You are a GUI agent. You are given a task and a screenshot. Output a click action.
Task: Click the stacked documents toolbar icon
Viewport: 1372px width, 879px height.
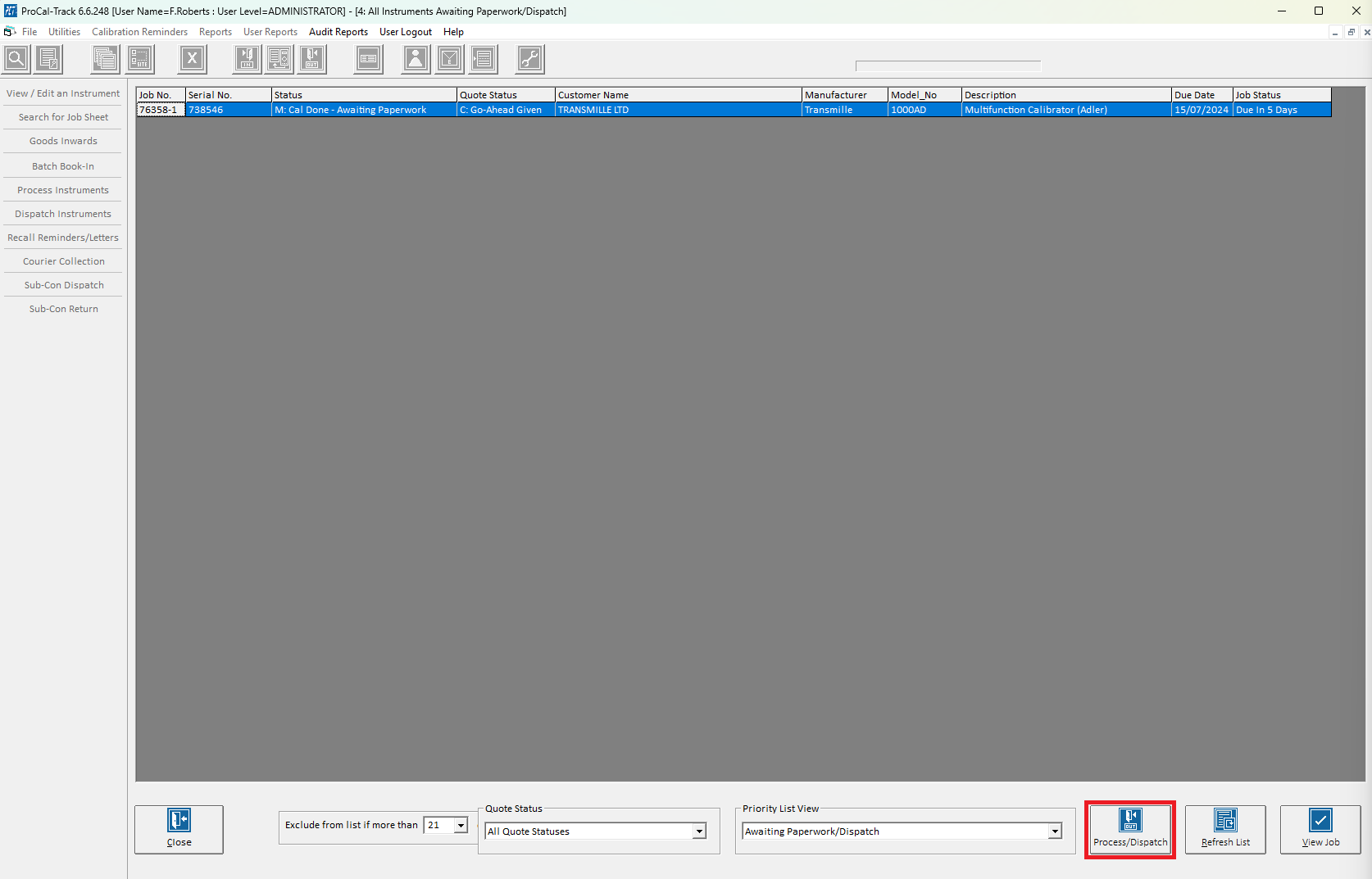coord(105,59)
